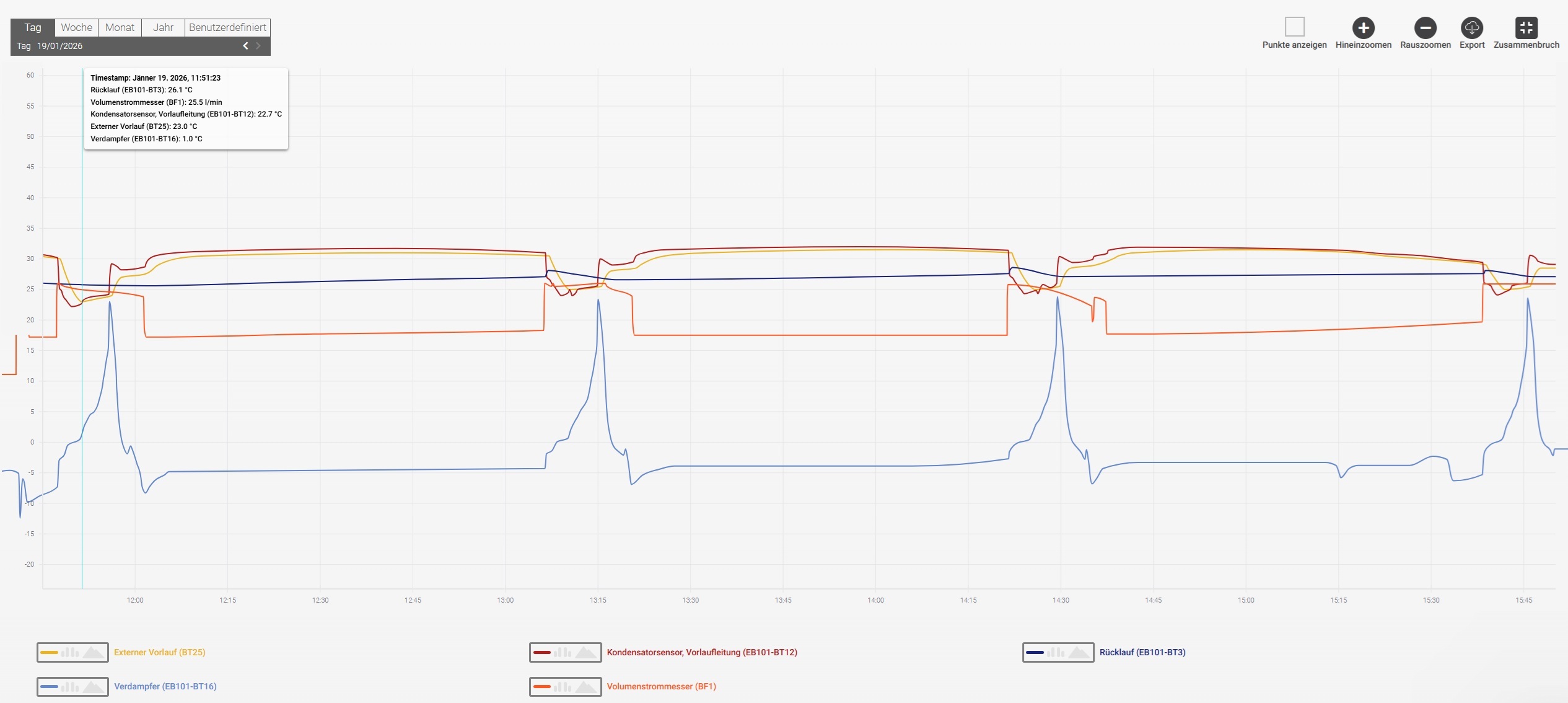1568x703 pixels.
Task: Click the Rauszoomen minus icon
Action: click(1425, 28)
